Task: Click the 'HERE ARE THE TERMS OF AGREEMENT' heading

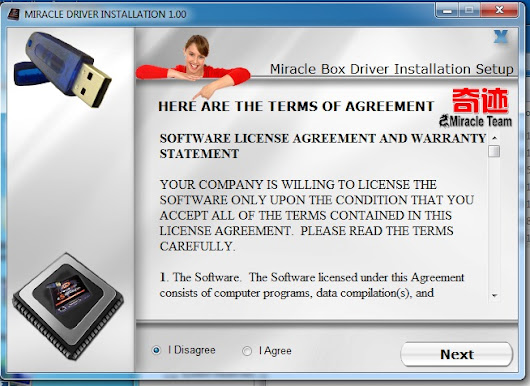Action: tap(296, 106)
